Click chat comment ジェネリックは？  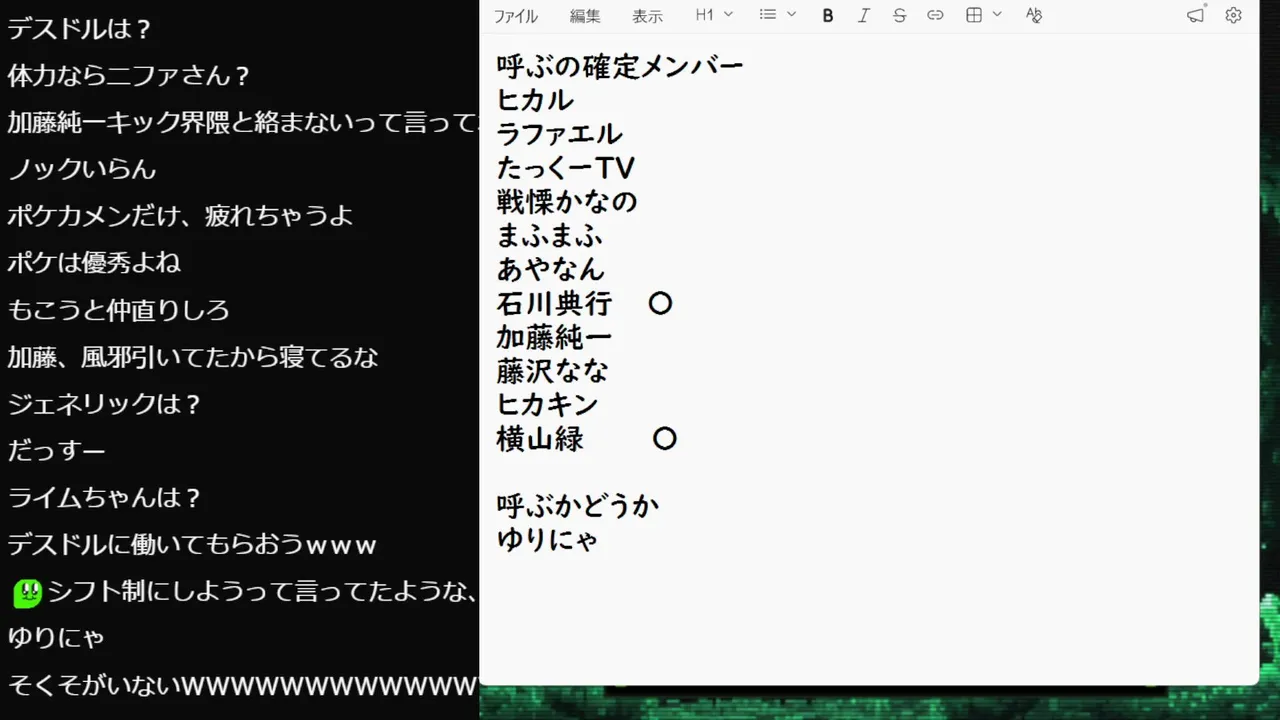click(x=105, y=404)
